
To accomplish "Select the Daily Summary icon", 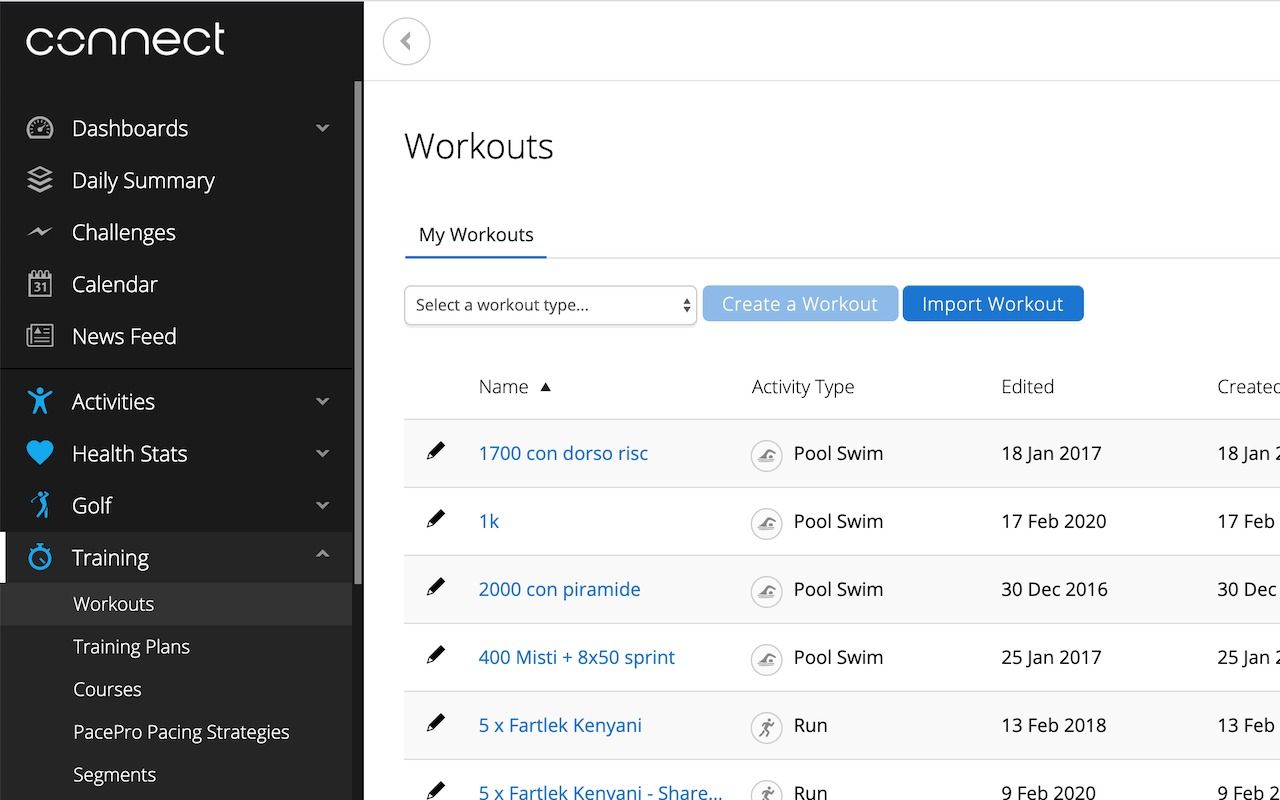I will pyautogui.click(x=38, y=180).
